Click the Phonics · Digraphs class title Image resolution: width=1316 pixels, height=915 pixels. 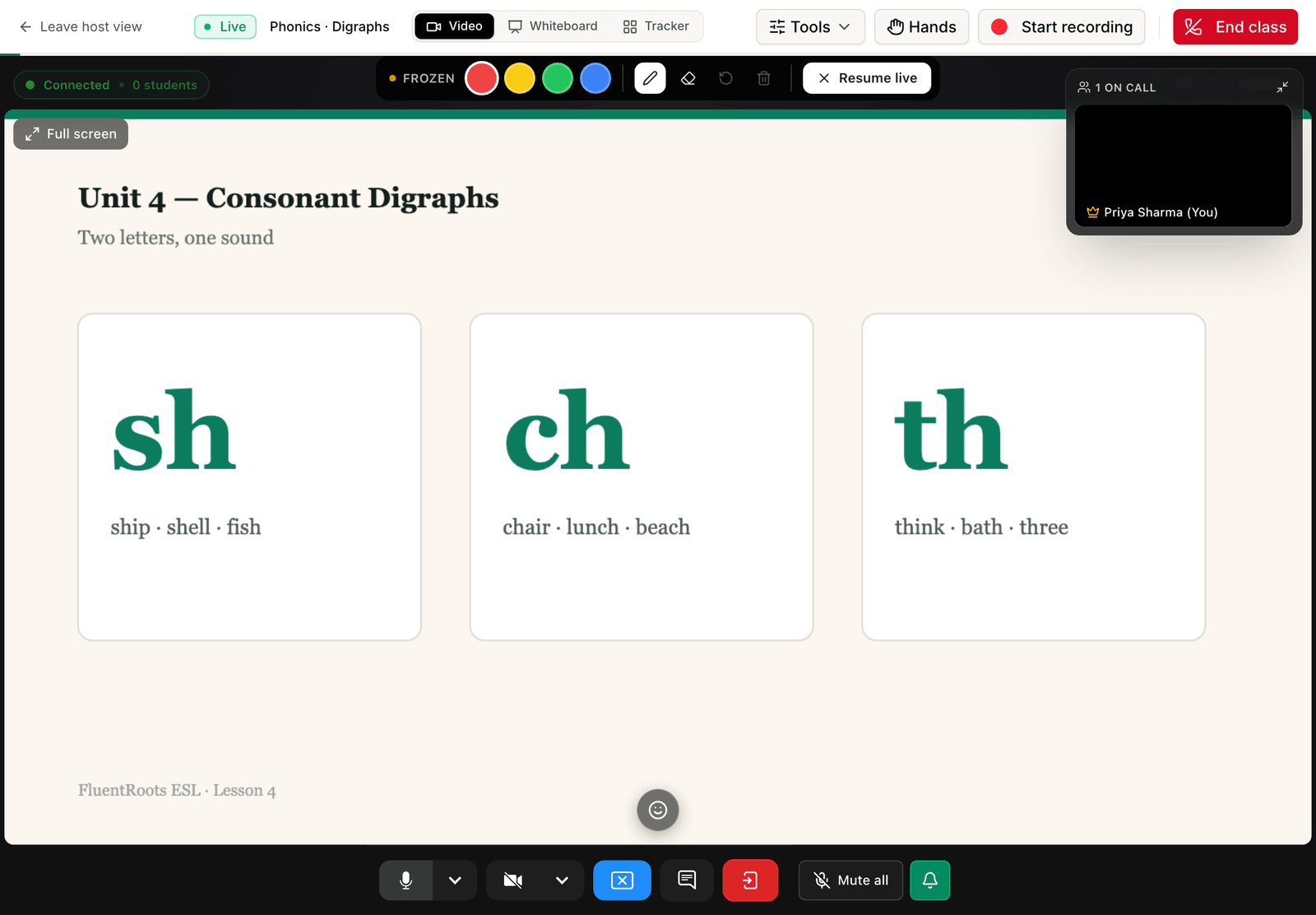pos(330,26)
